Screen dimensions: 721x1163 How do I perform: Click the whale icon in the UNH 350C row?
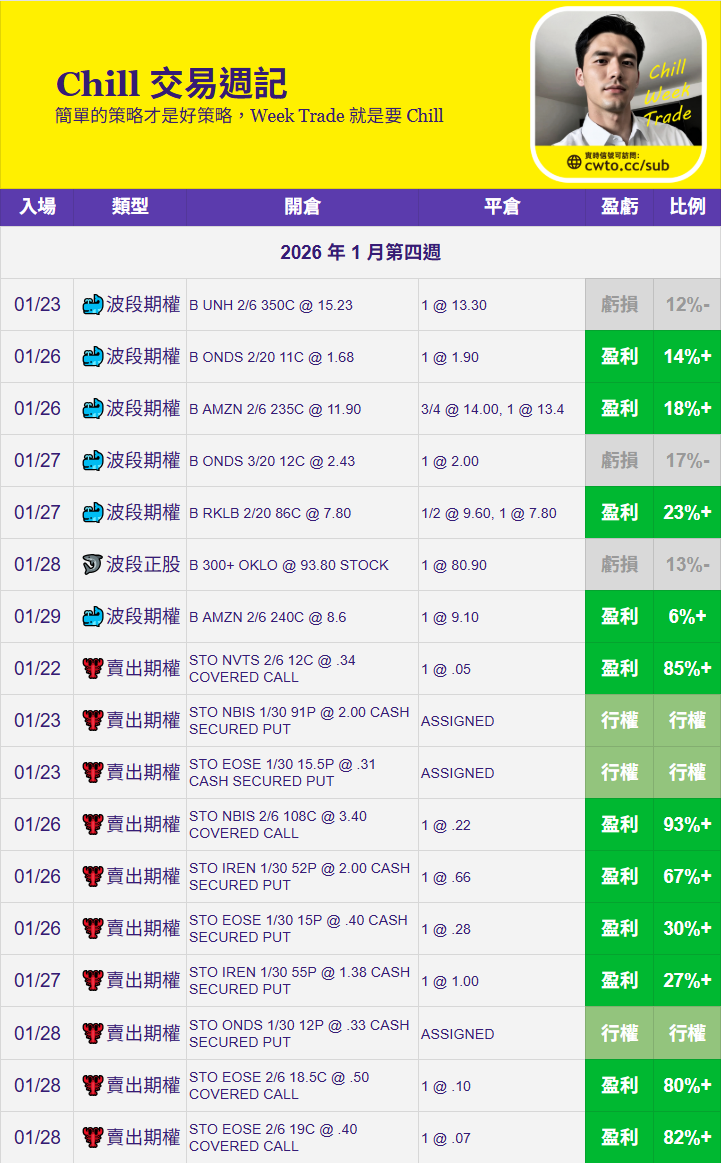93,305
